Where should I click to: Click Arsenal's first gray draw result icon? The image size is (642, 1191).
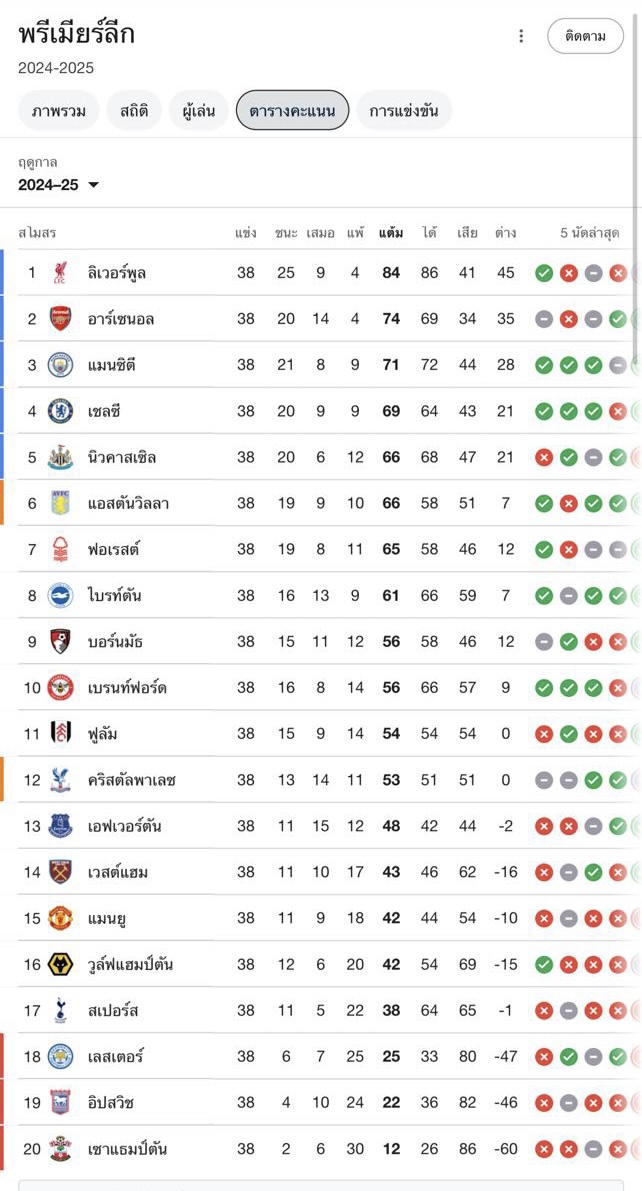(x=544, y=319)
